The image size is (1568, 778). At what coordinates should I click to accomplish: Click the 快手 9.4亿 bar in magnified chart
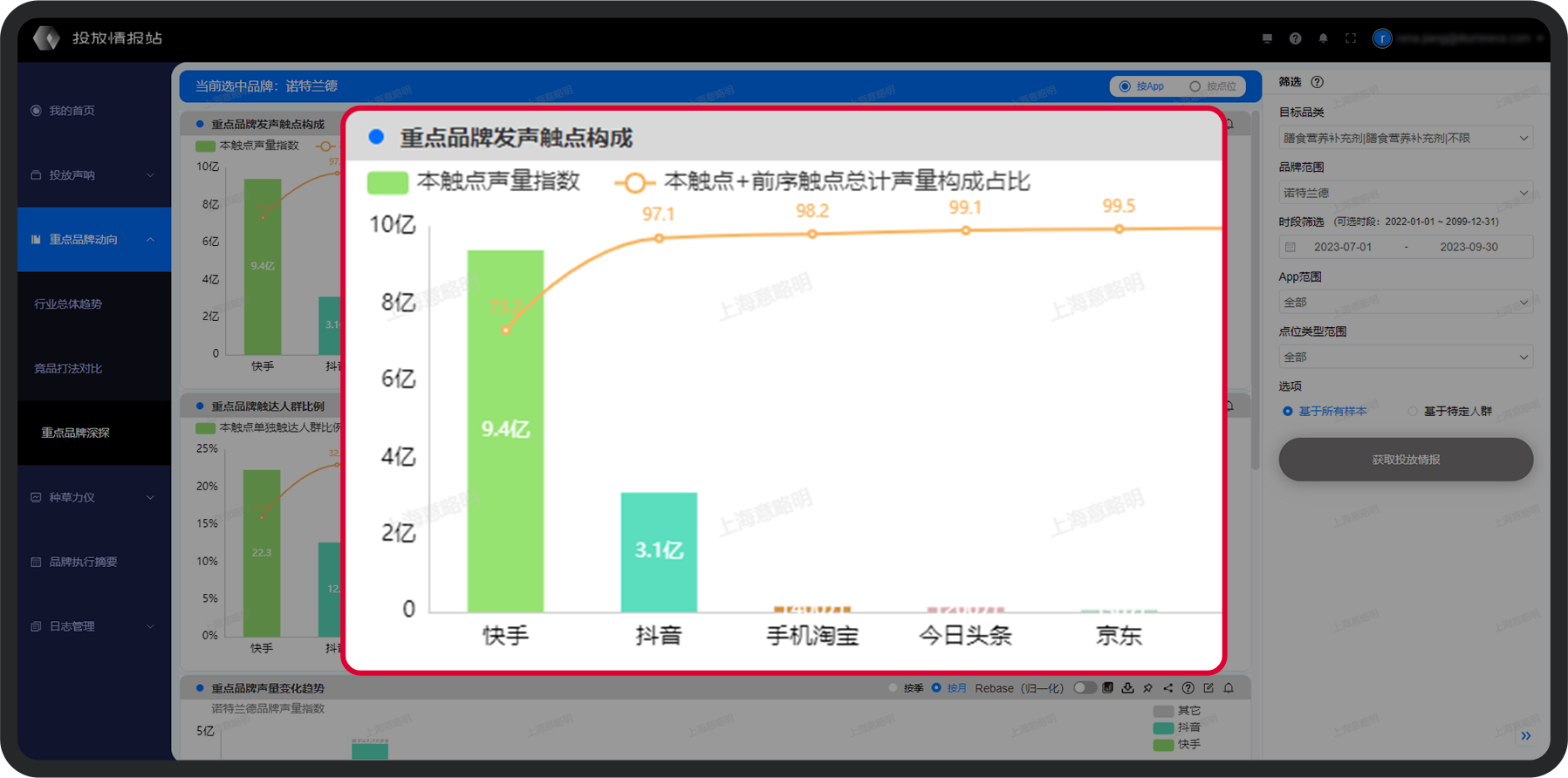point(505,431)
